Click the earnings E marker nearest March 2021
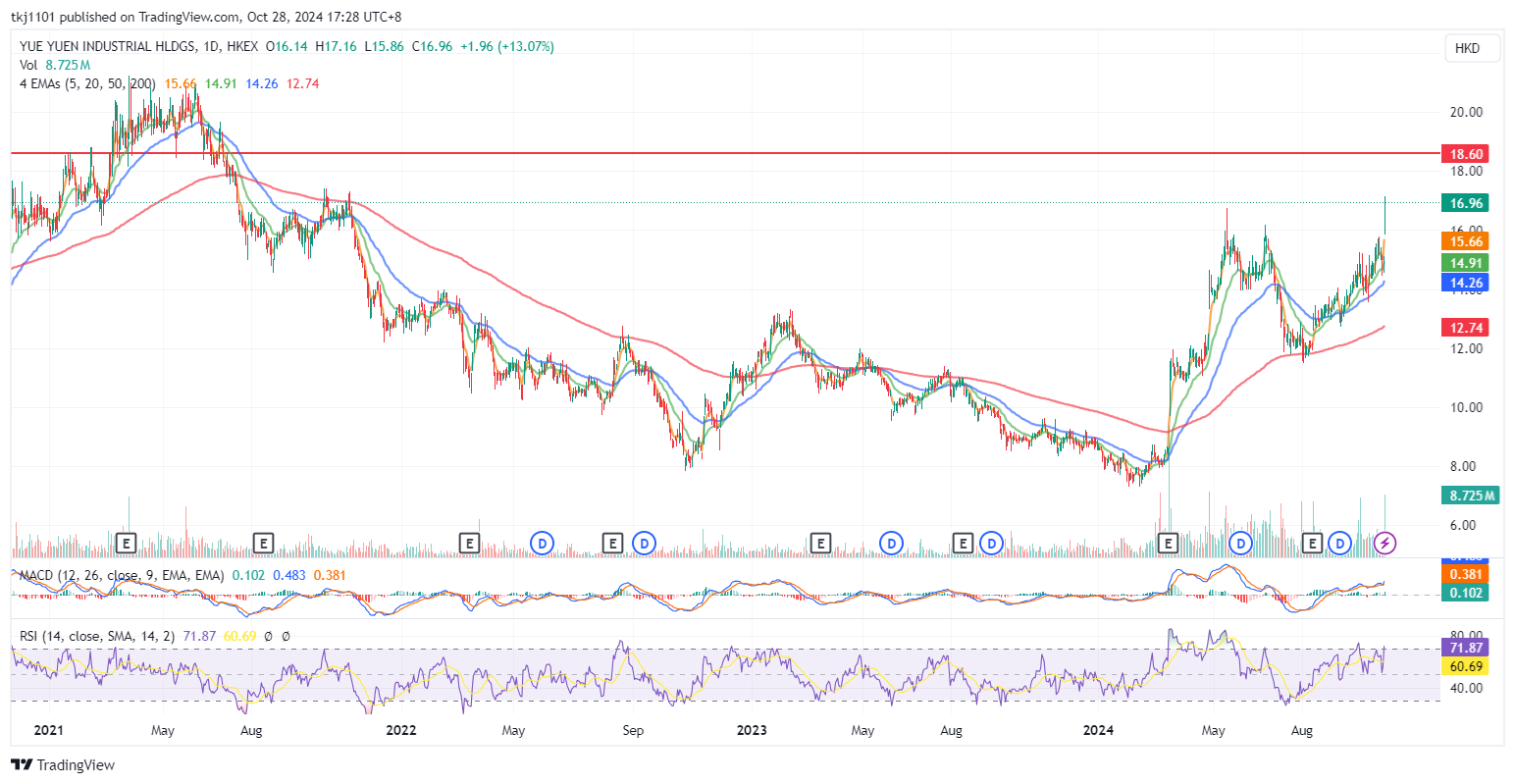The height and width of the screenshot is (784, 1515). click(x=126, y=542)
